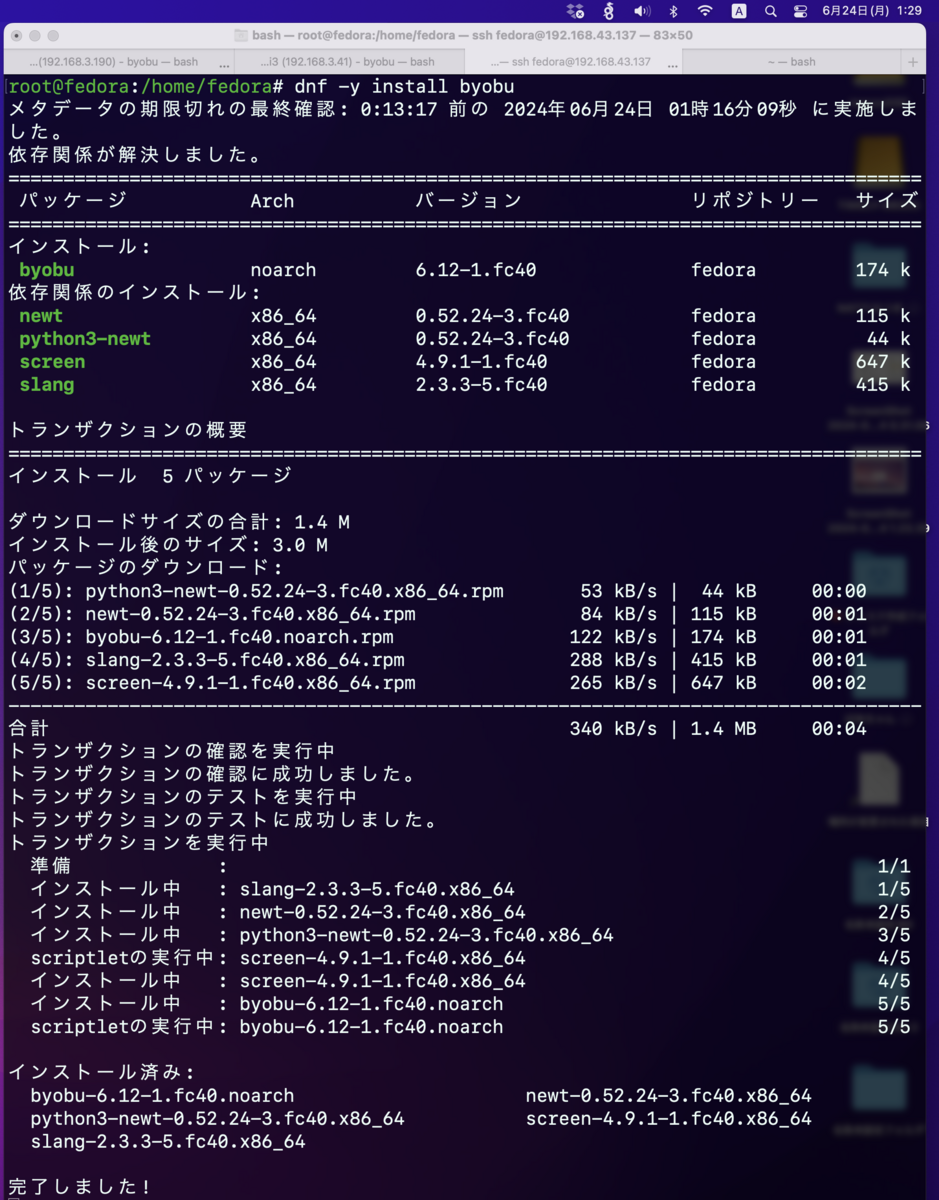
Task: Toggle Japanese input with the A input source icon
Action: 740,11
